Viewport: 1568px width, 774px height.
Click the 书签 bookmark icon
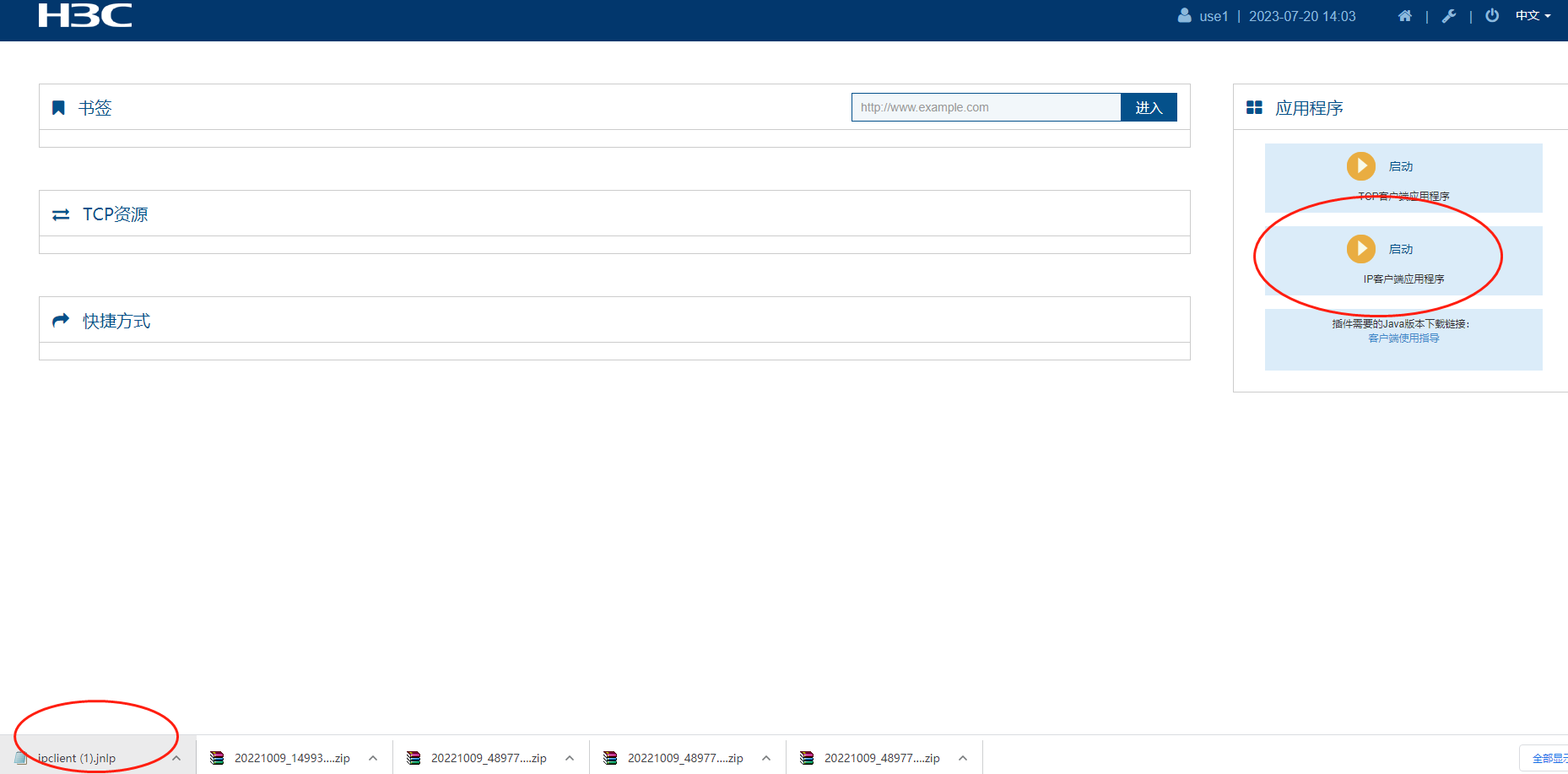click(58, 108)
